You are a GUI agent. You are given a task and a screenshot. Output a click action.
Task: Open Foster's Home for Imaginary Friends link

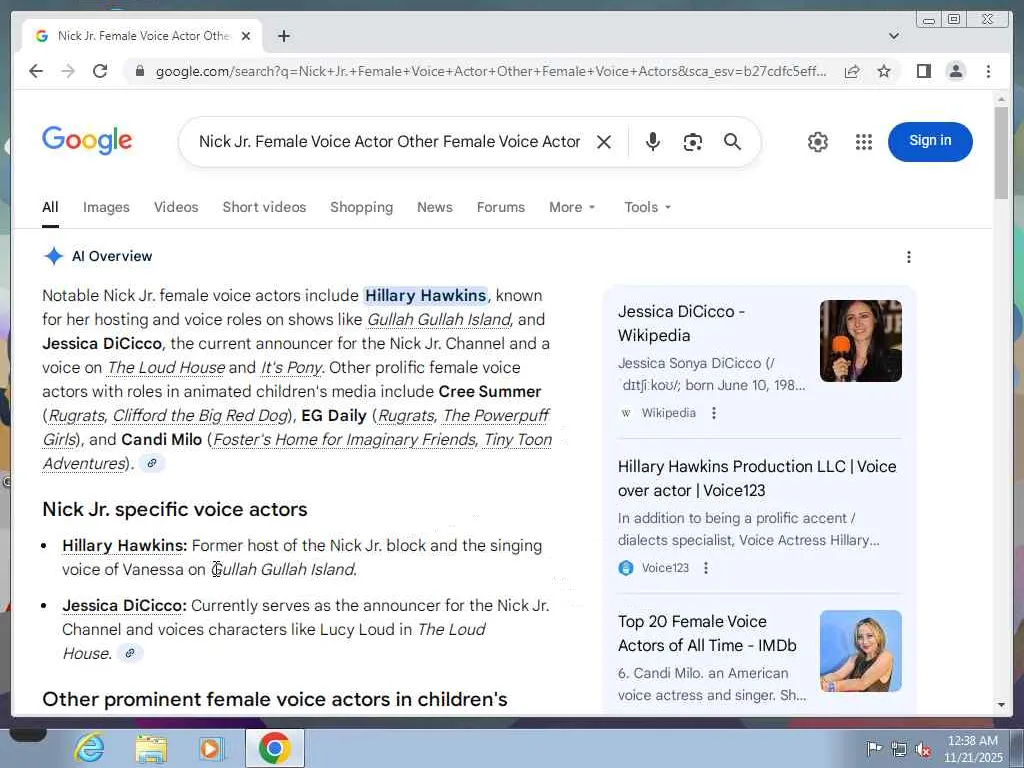tap(344, 440)
